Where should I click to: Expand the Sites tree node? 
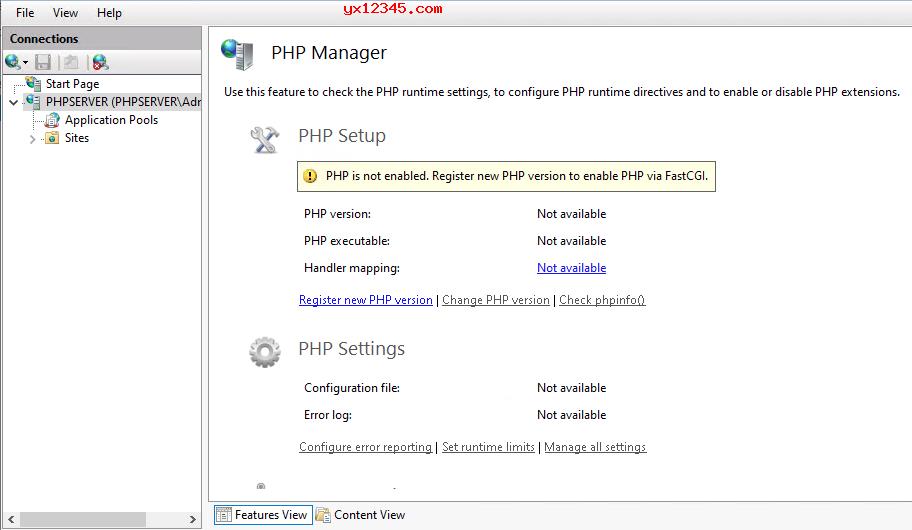pos(32,139)
